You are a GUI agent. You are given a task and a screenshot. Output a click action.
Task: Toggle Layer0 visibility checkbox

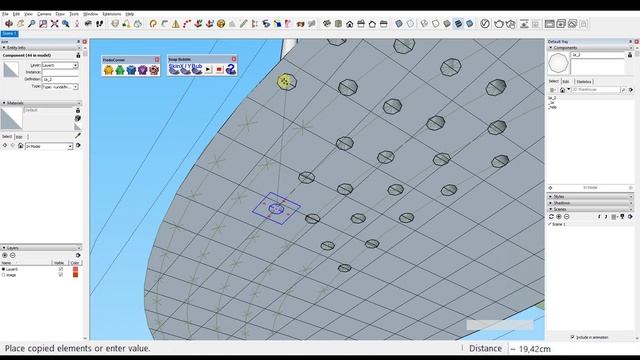[61, 269]
